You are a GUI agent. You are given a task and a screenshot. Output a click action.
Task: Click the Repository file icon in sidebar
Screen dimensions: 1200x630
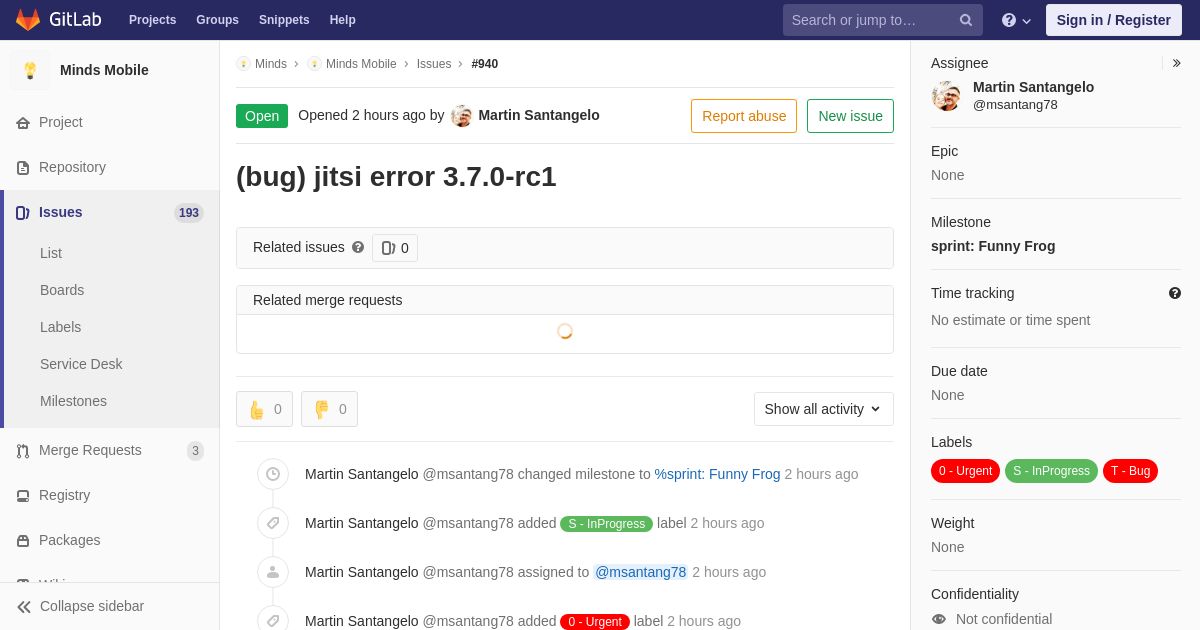[x=23, y=168]
